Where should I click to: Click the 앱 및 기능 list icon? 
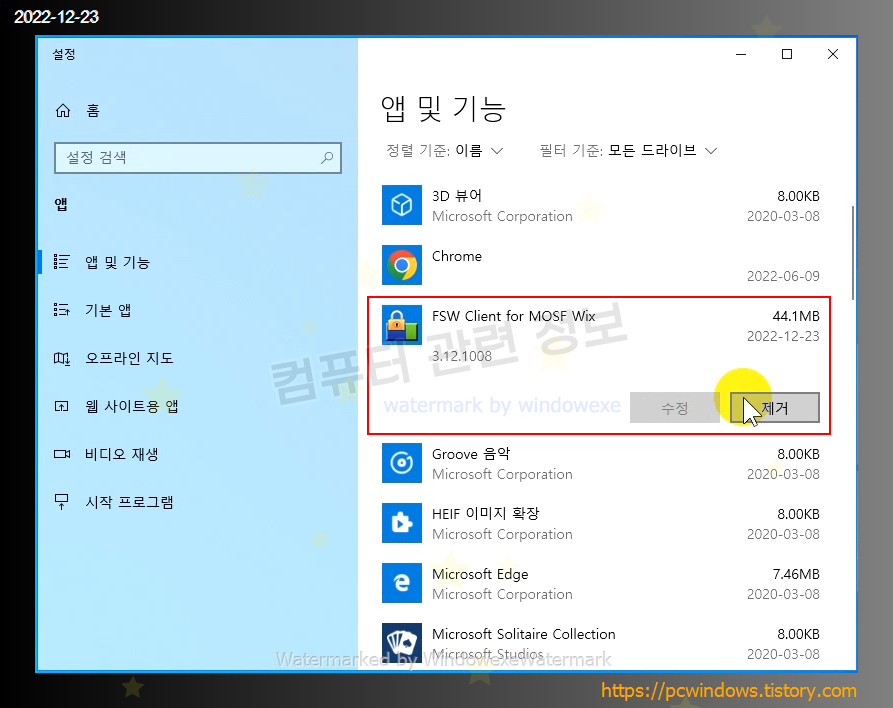click(x=62, y=261)
